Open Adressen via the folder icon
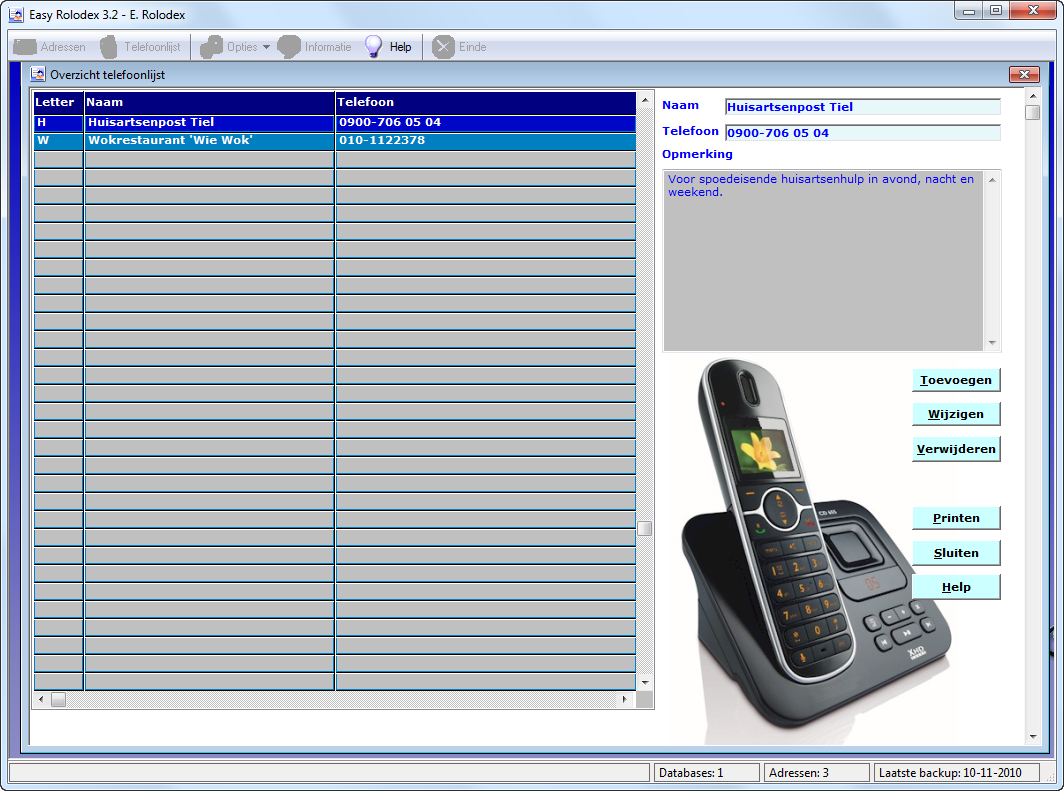The height and width of the screenshot is (791, 1064). click(x=22, y=46)
